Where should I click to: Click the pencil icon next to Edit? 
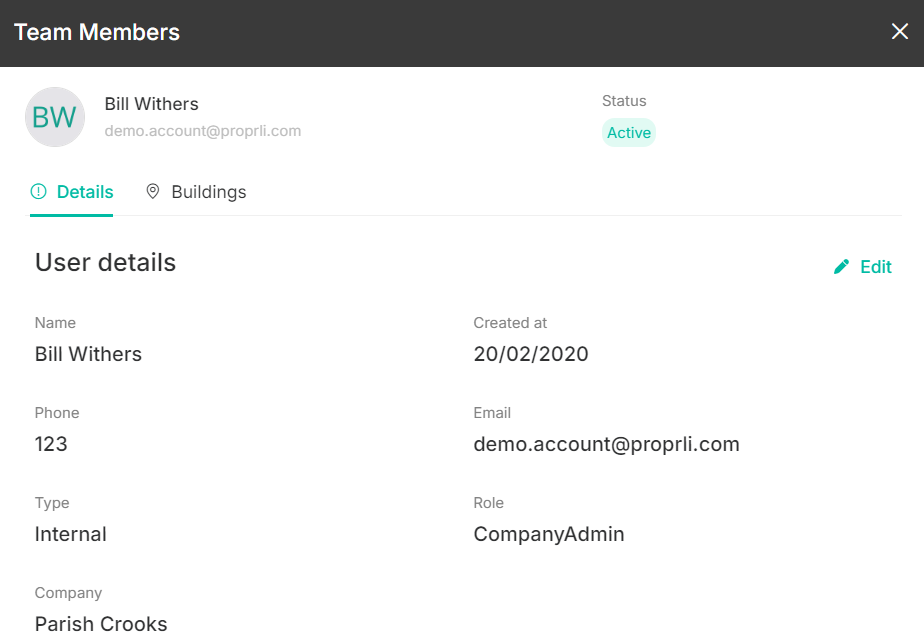(x=842, y=267)
